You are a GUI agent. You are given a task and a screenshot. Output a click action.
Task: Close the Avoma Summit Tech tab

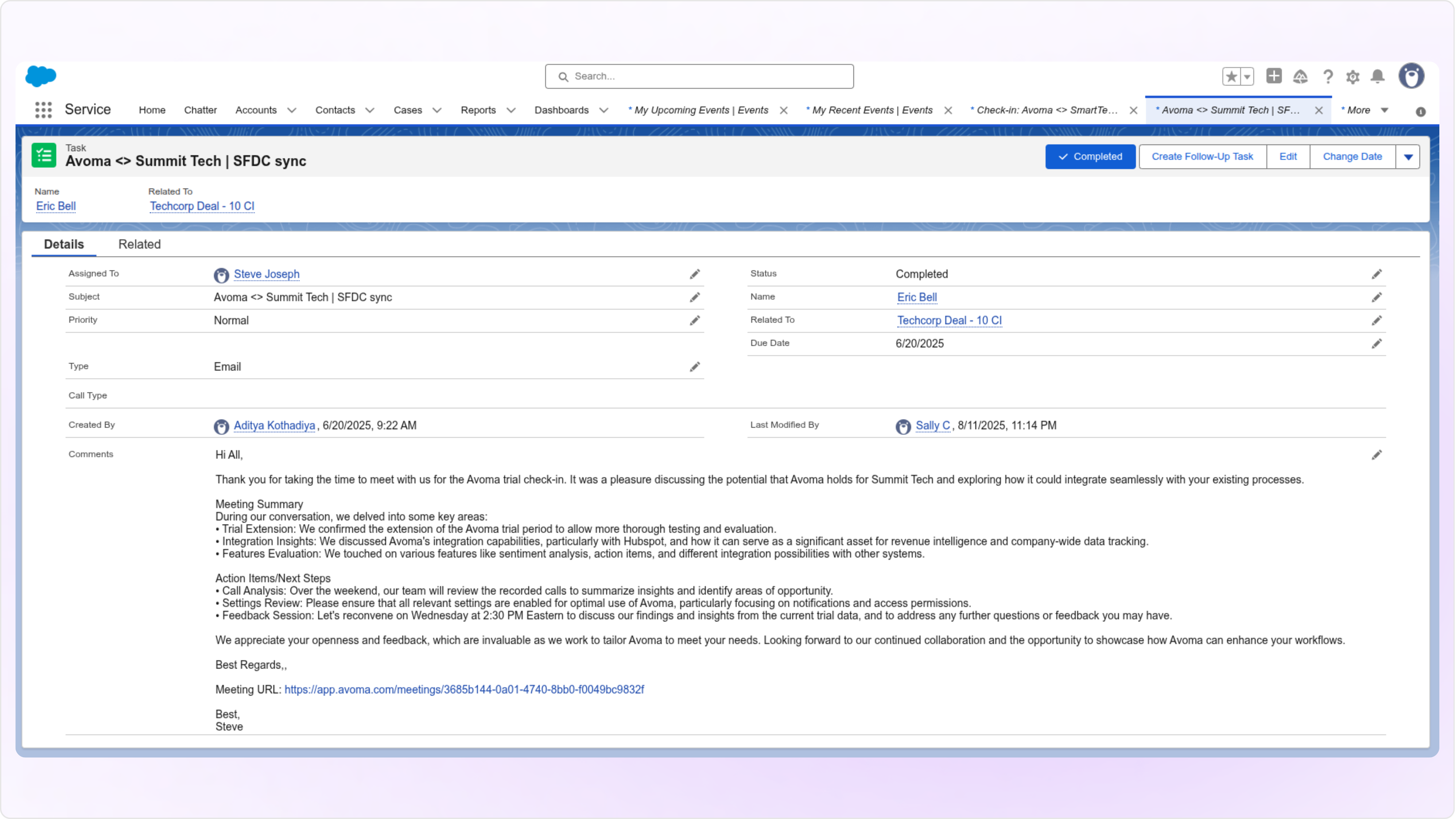1318,110
